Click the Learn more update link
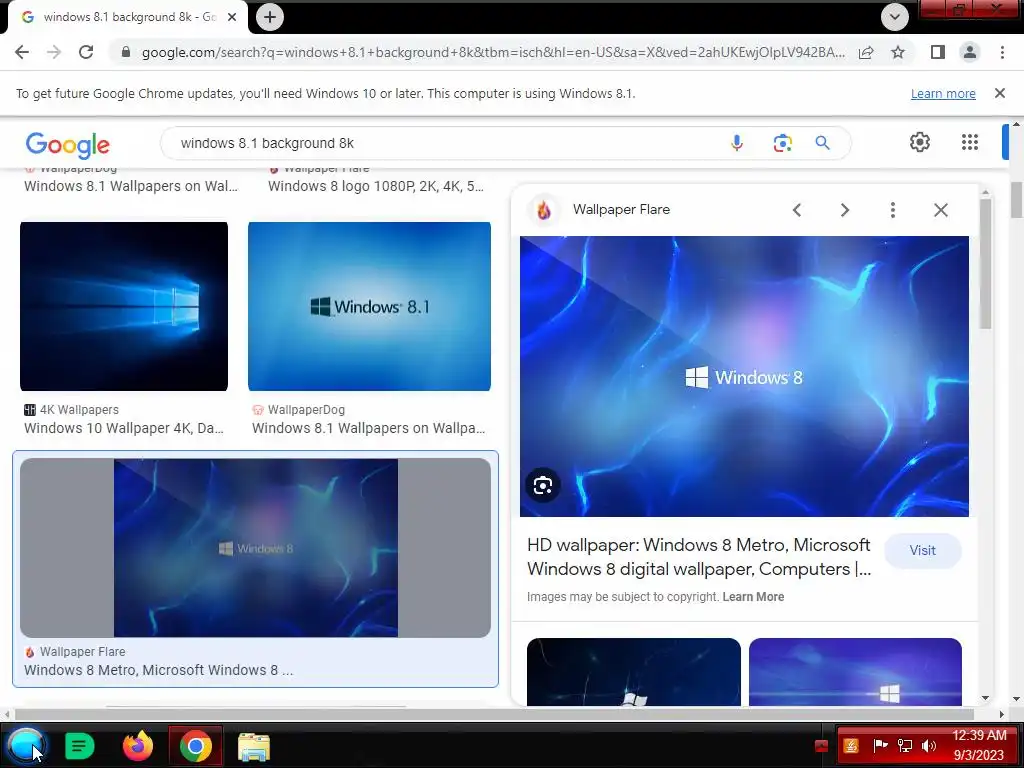 pos(943,93)
